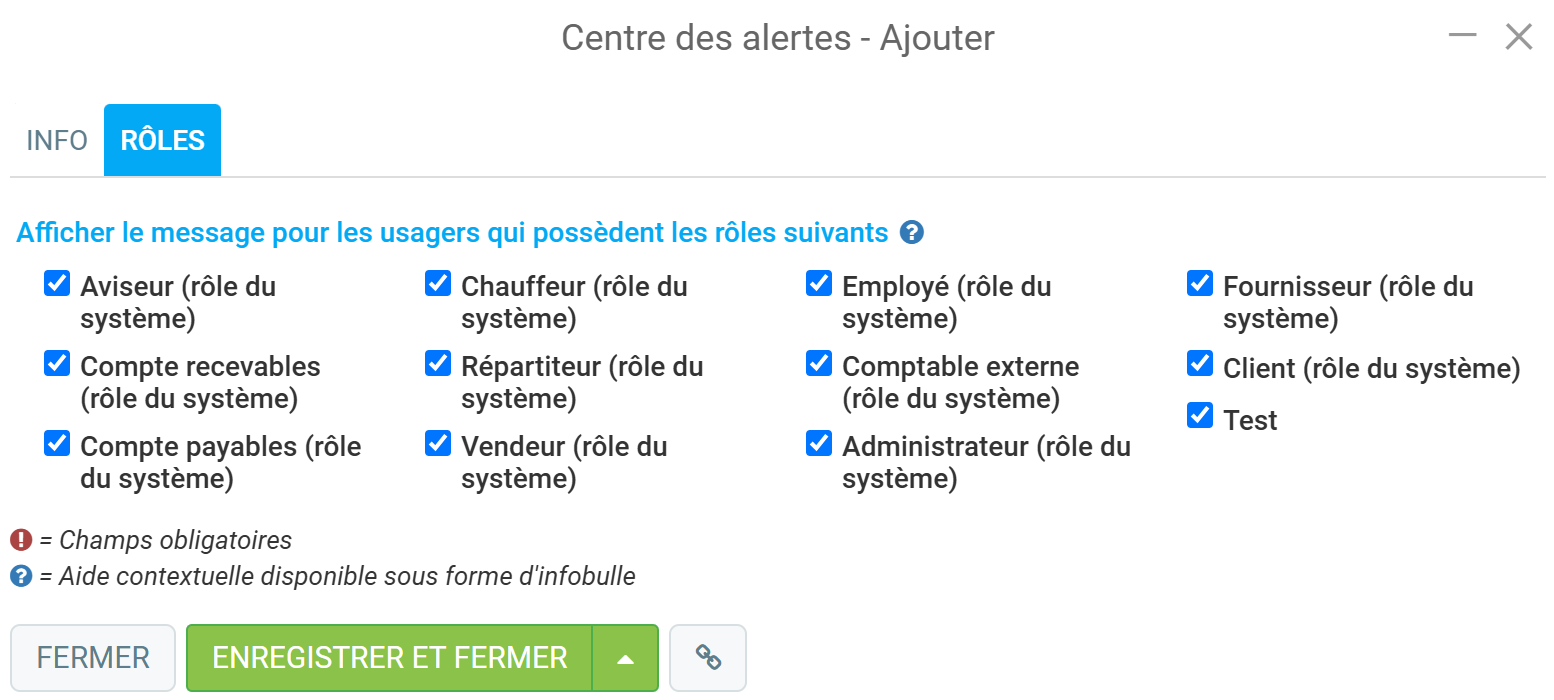Toggle the Fournisseur role checkbox
This screenshot has height=700, width=1554.
(x=1200, y=284)
